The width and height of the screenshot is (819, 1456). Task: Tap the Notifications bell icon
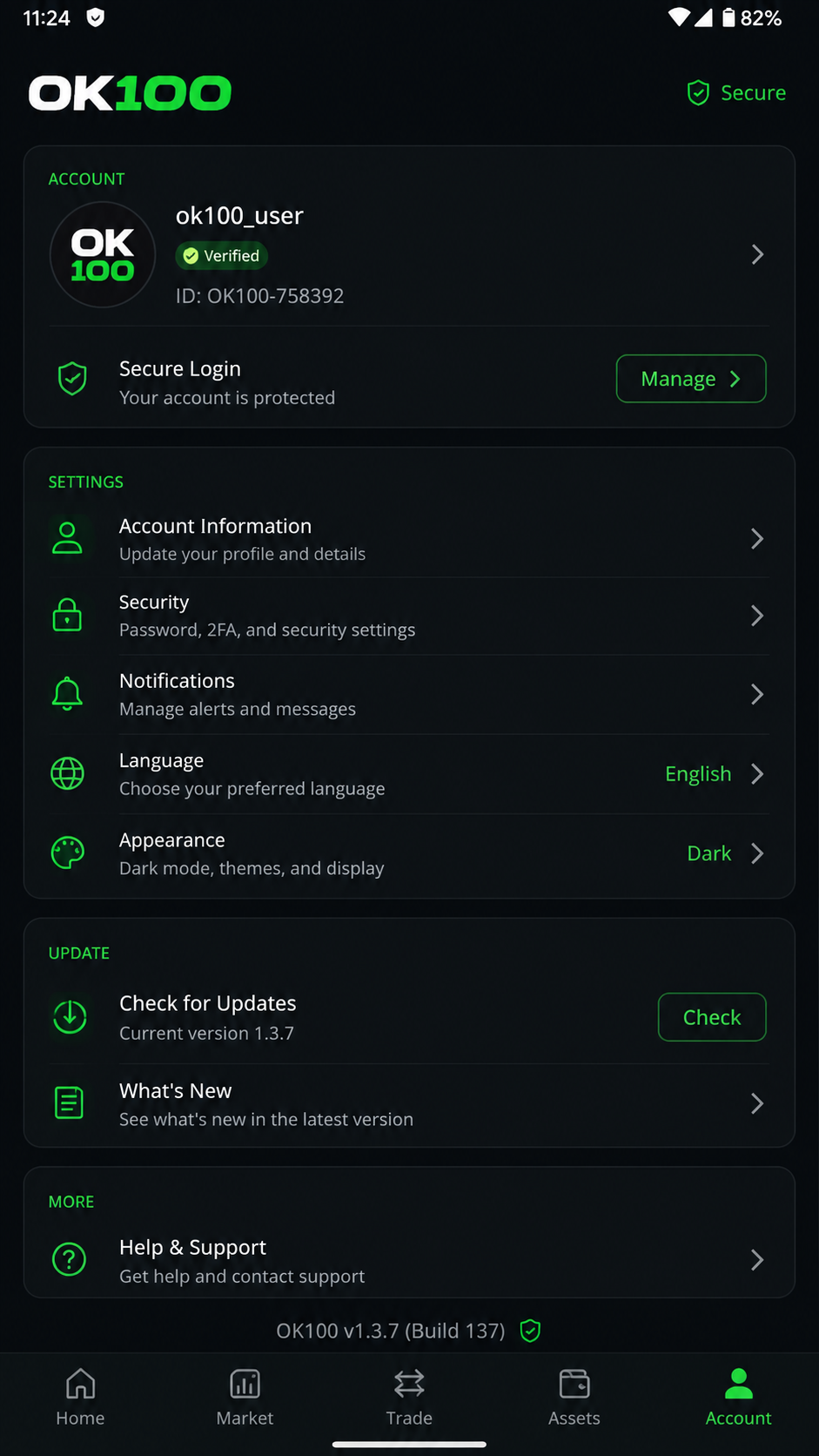(67, 694)
